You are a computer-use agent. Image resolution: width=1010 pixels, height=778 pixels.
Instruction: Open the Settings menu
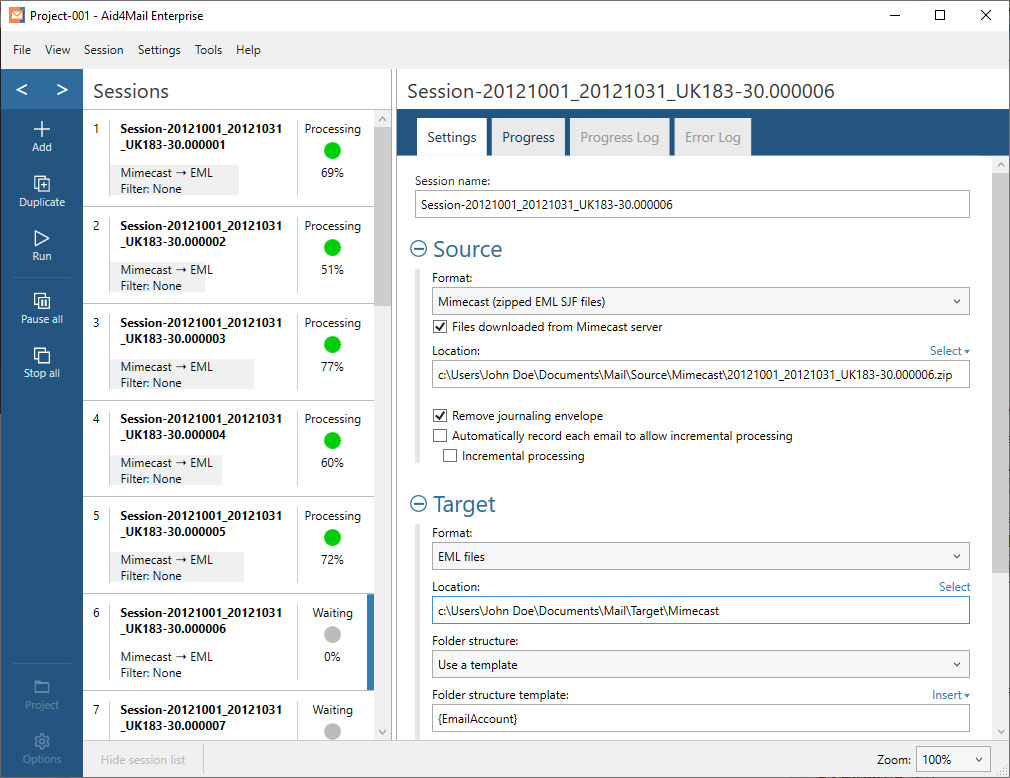pos(159,50)
